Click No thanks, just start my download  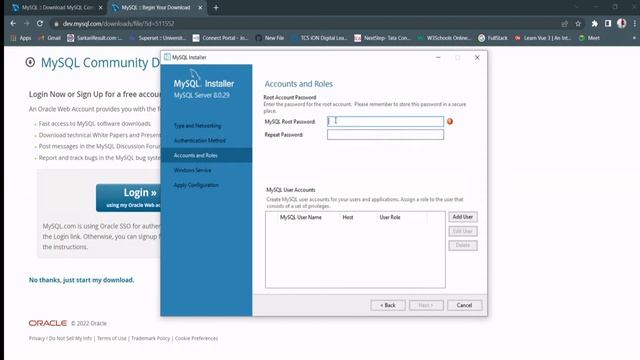[x=81, y=280]
